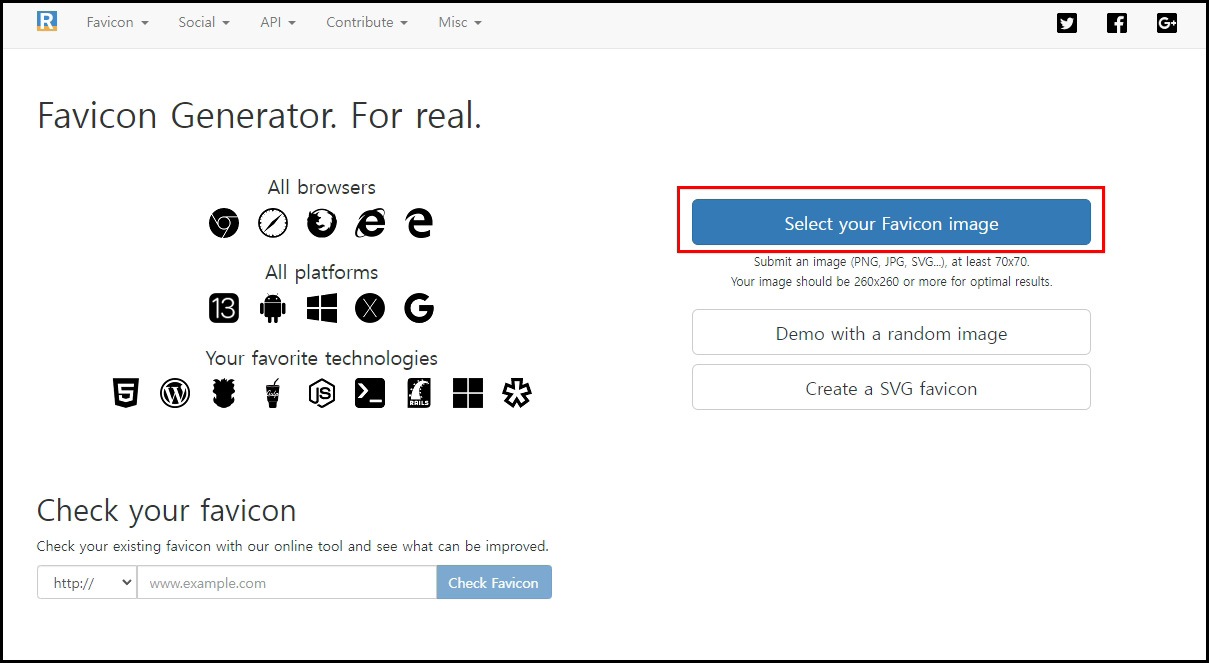
Task: Click the asterisk technology icon
Action: pos(517,393)
